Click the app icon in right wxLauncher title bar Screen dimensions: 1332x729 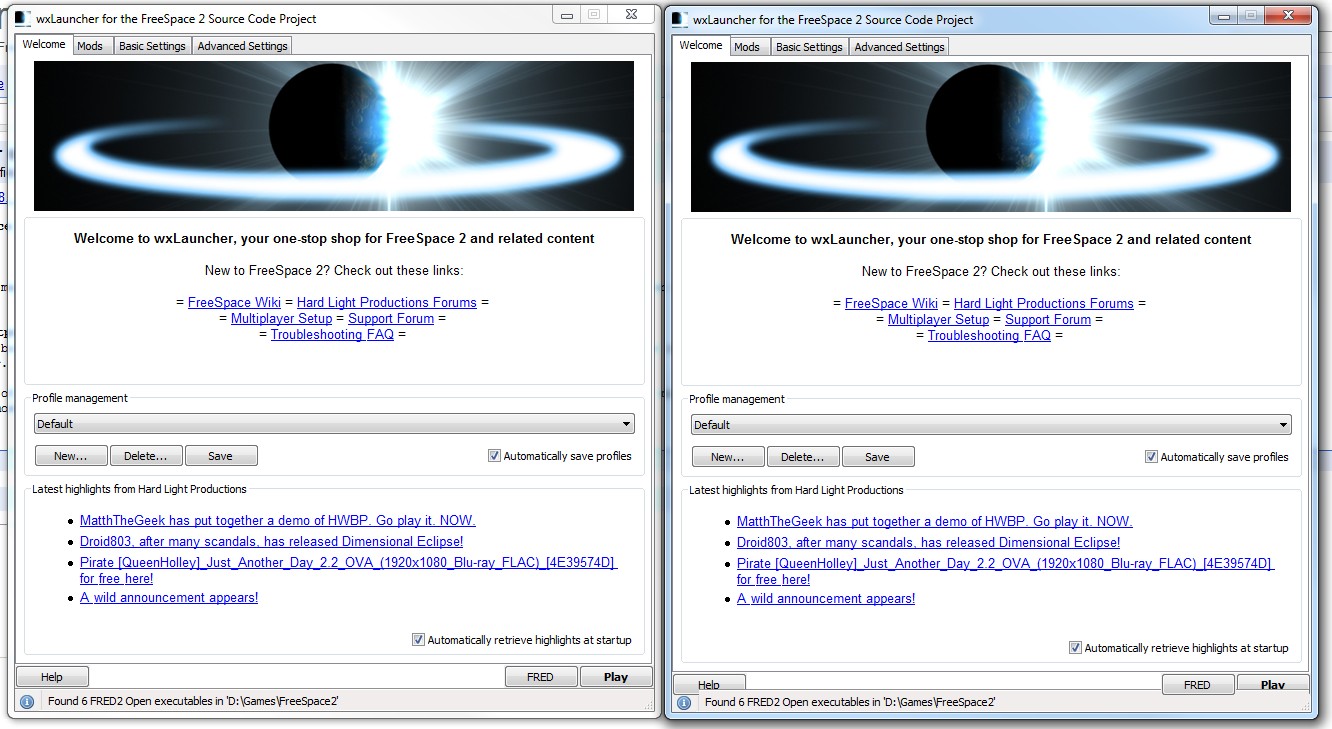click(x=681, y=19)
